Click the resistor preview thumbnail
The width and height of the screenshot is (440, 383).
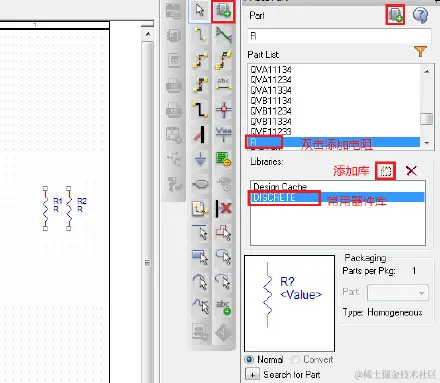(x=289, y=303)
